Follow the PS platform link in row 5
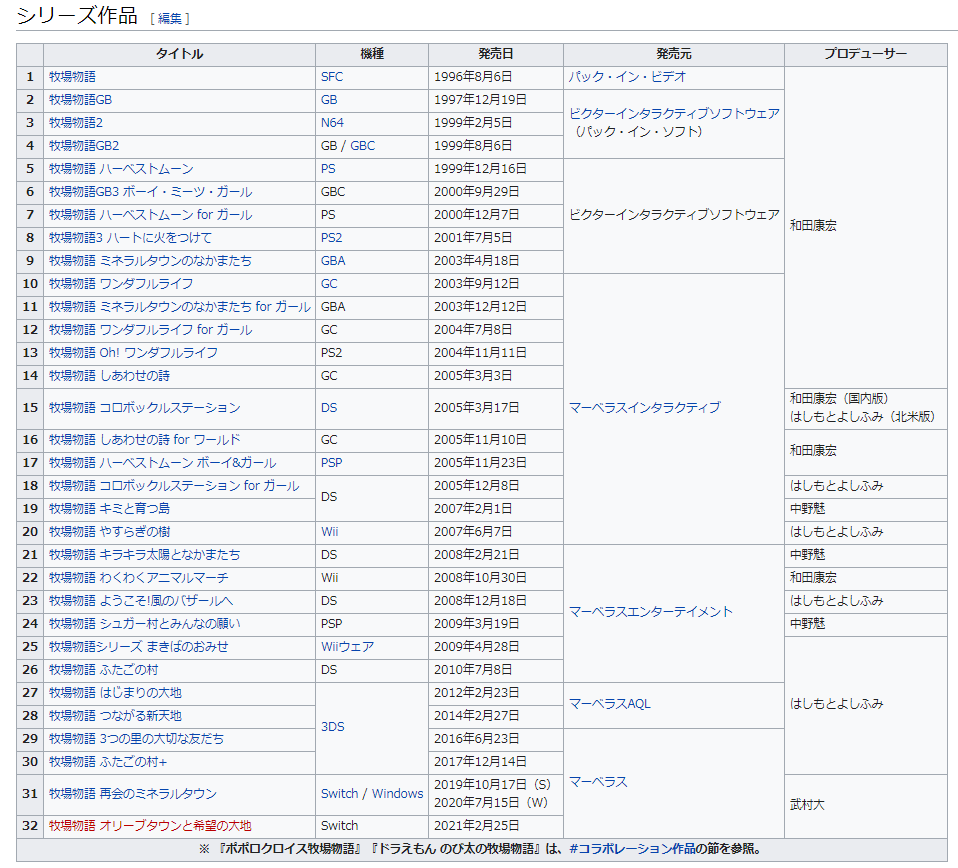958x868 pixels. 328,169
